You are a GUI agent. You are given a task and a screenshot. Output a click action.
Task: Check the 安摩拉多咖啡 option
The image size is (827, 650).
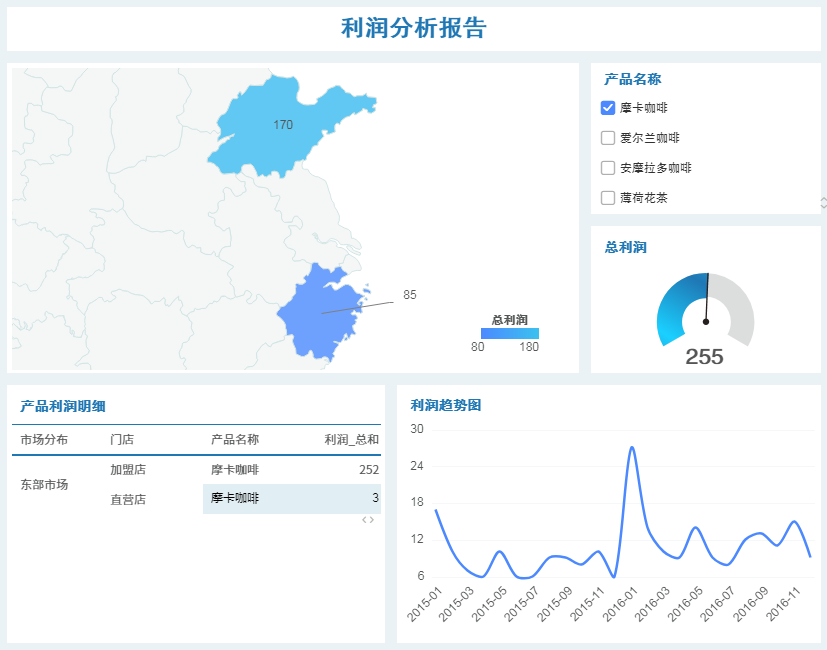(x=608, y=167)
